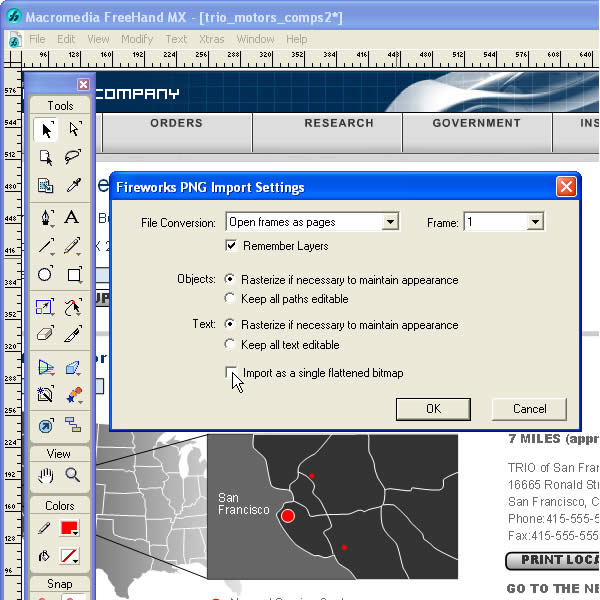This screenshot has height=600, width=600.
Task: Select the Eraser tool
Action: pyautogui.click(x=46, y=334)
